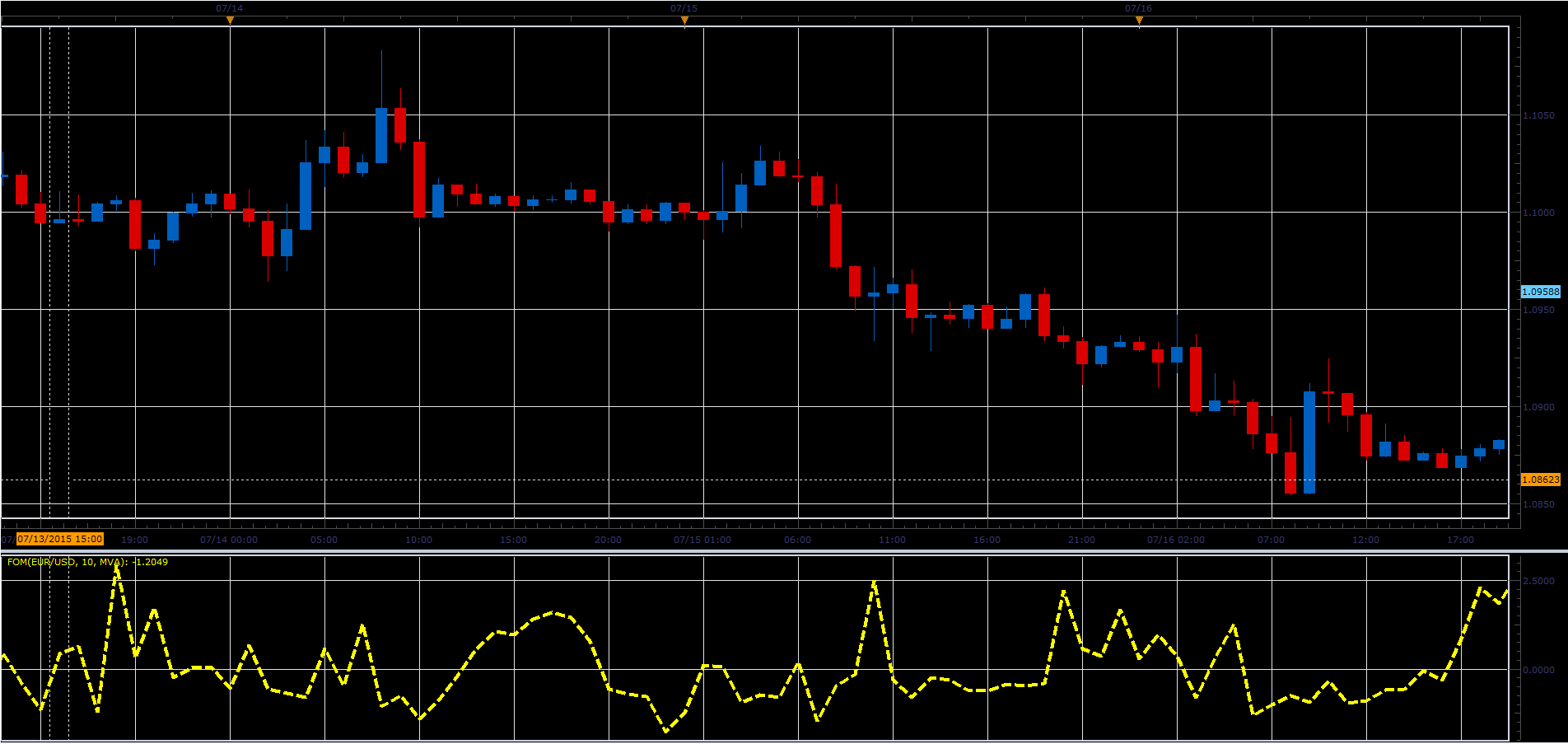Screen dimensions: 1568x744
Task: Click the 1.0950 price axis label
Action: (1538, 310)
